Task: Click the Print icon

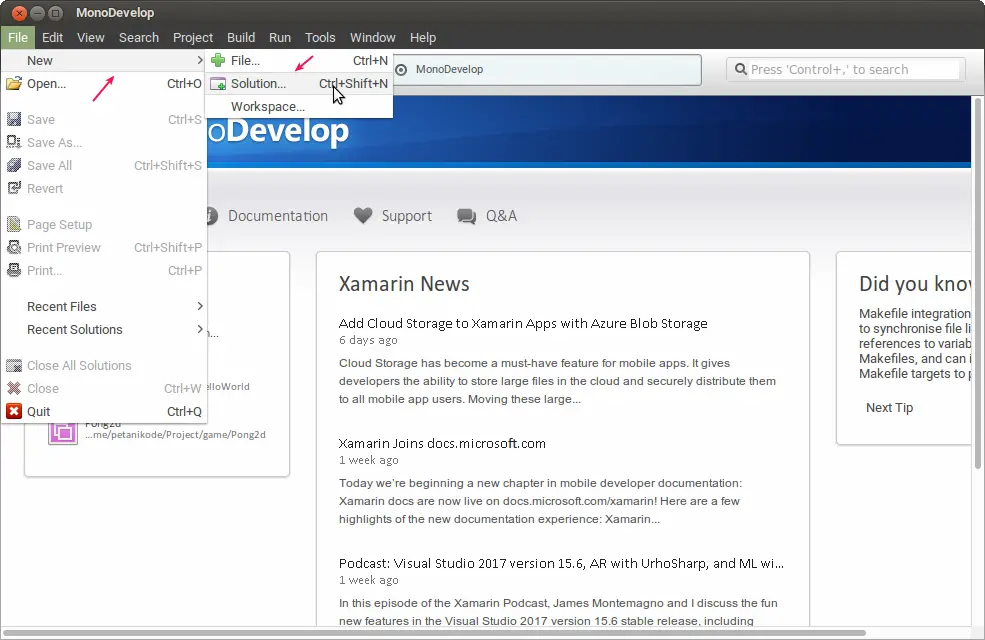Action: [x=16, y=270]
